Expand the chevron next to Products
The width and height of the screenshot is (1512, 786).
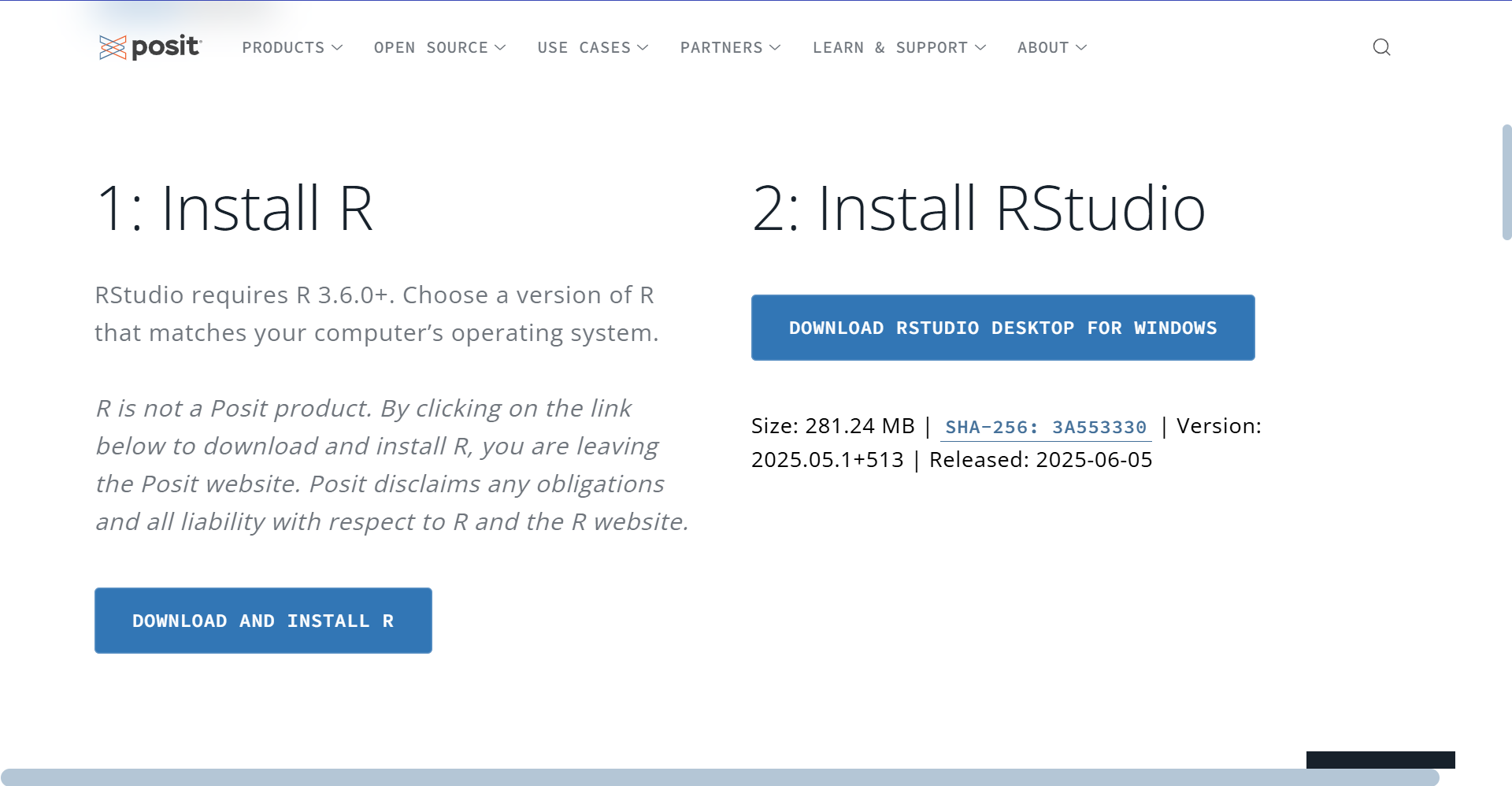[x=337, y=48]
